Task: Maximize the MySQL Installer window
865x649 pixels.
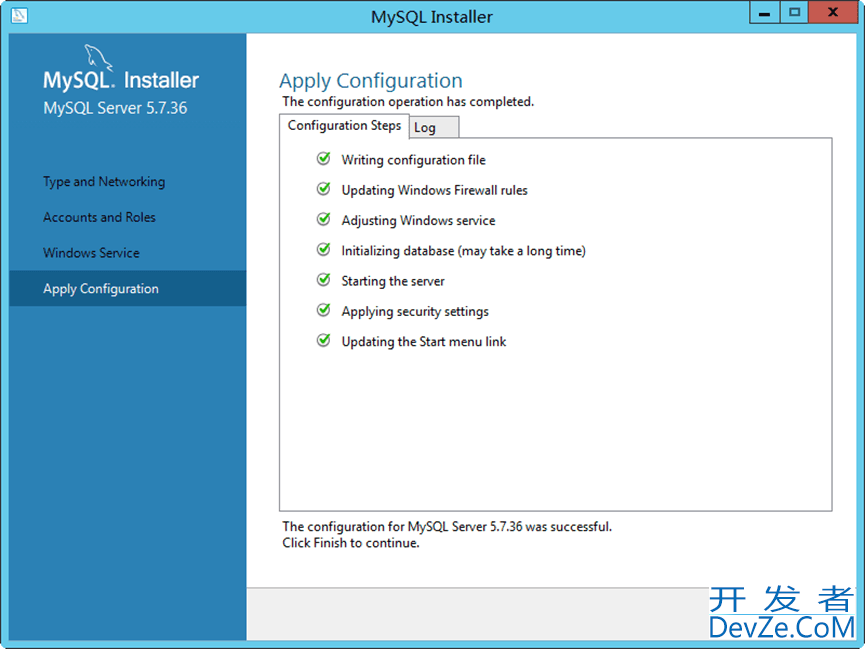Action: 794,13
